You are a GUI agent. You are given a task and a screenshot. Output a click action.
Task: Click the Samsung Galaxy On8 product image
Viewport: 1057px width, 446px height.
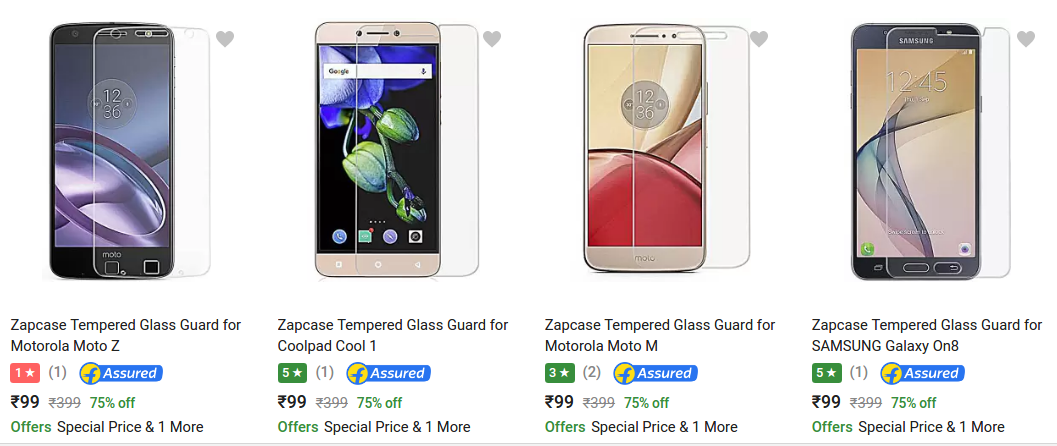click(930, 151)
